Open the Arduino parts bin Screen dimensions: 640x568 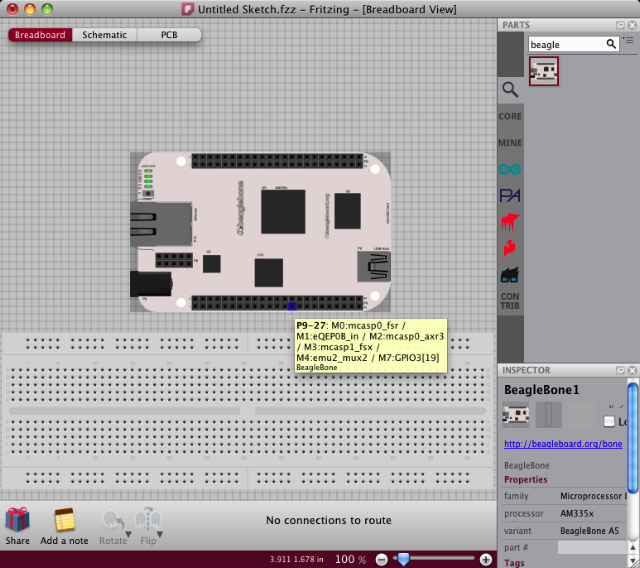[510, 169]
